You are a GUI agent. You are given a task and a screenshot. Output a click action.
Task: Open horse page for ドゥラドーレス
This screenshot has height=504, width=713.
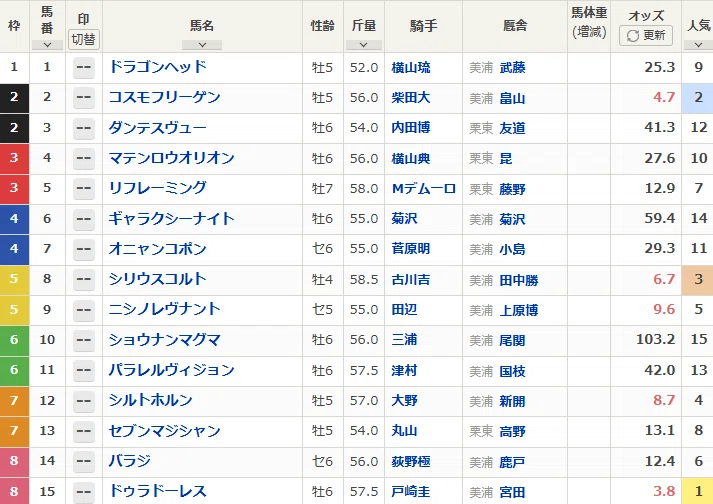point(157,491)
